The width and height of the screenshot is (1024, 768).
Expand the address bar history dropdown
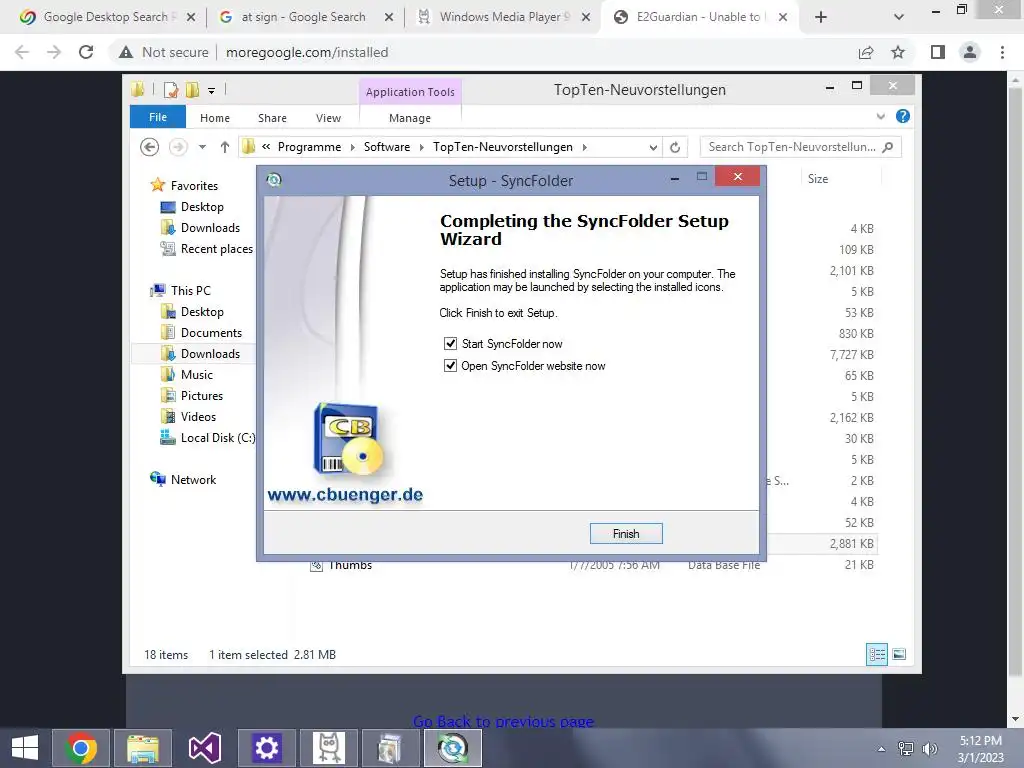[x=652, y=148]
